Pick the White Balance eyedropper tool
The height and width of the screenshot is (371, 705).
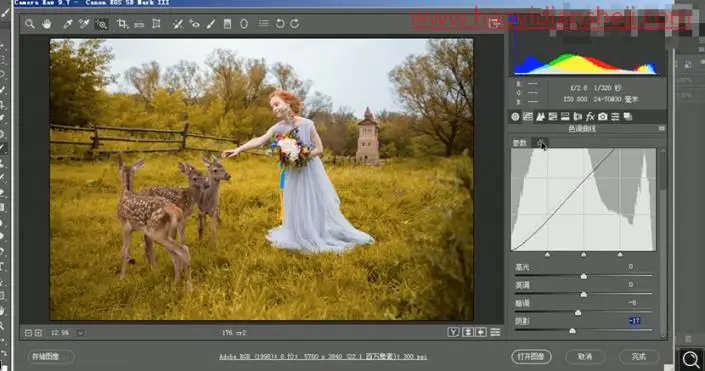point(67,24)
